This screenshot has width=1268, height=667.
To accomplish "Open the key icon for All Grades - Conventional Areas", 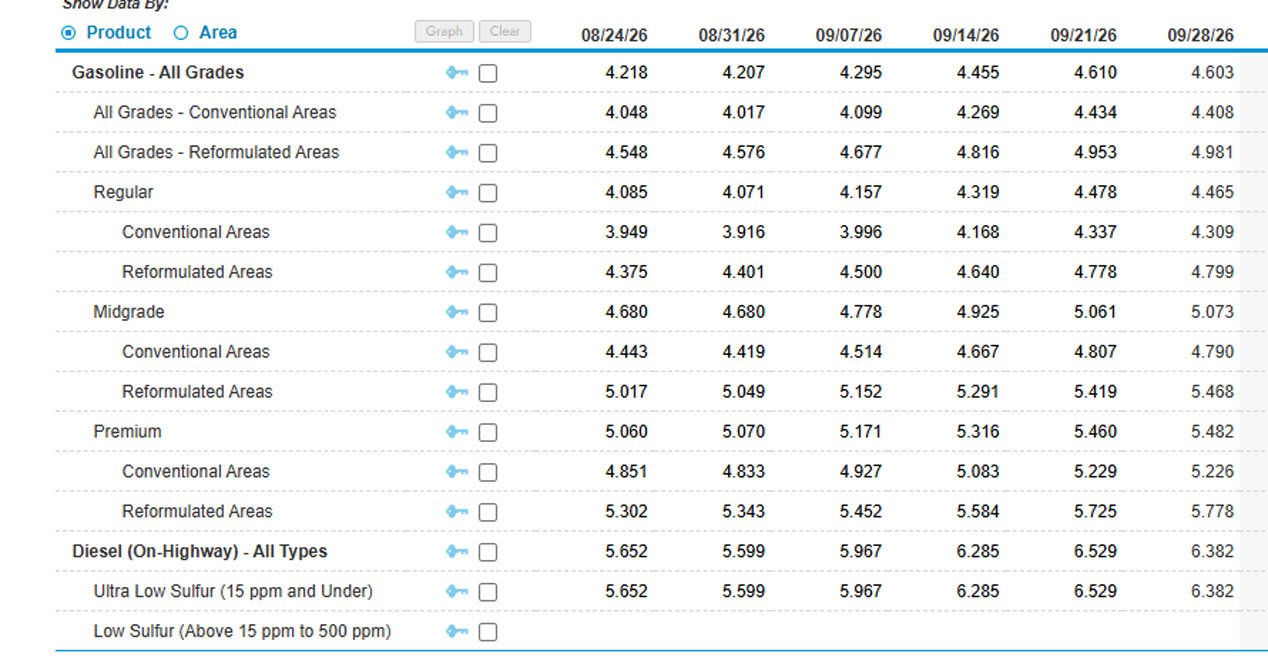I will pyautogui.click(x=457, y=113).
